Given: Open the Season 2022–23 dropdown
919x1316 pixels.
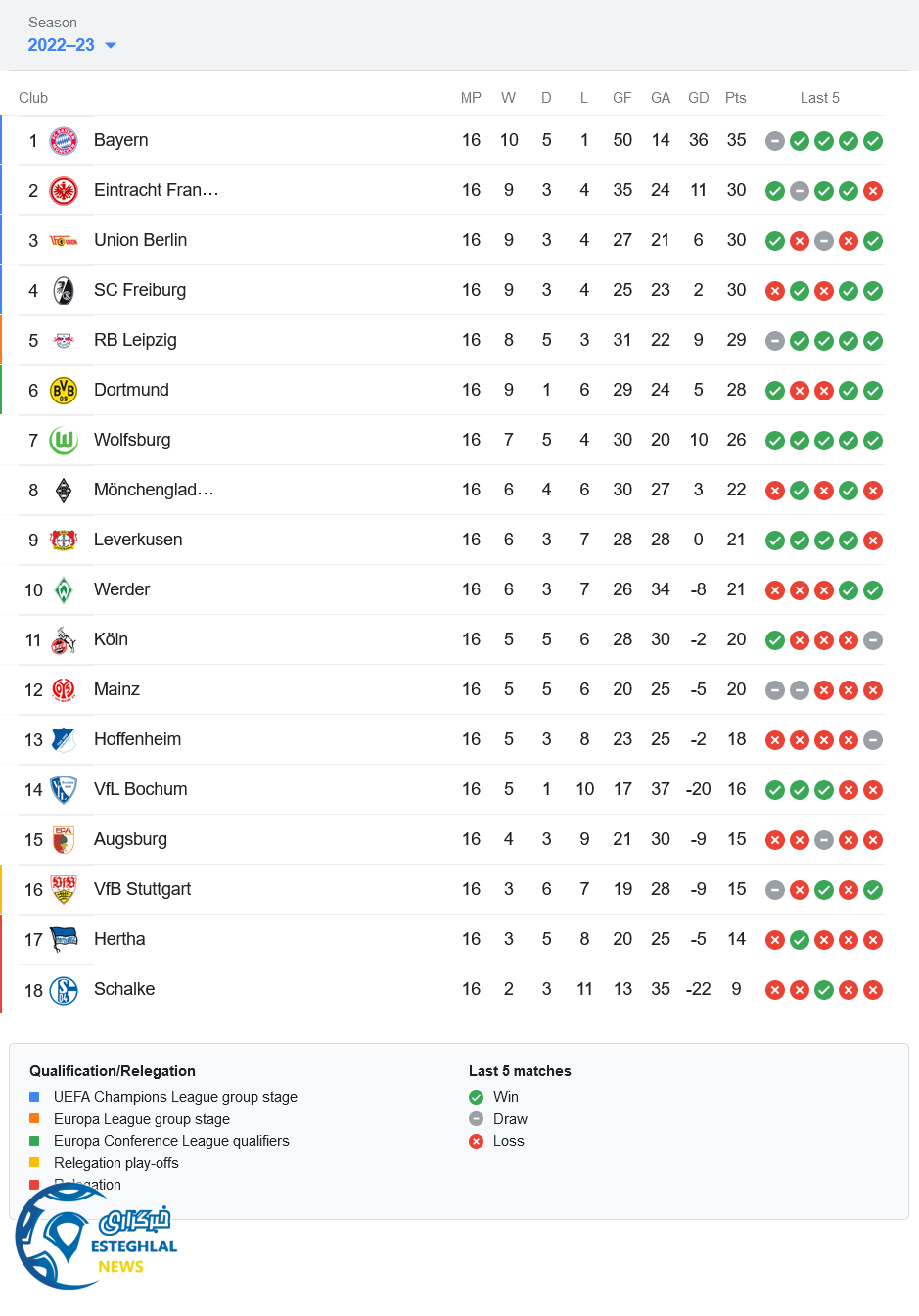Looking at the screenshot, I should click(x=71, y=45).
